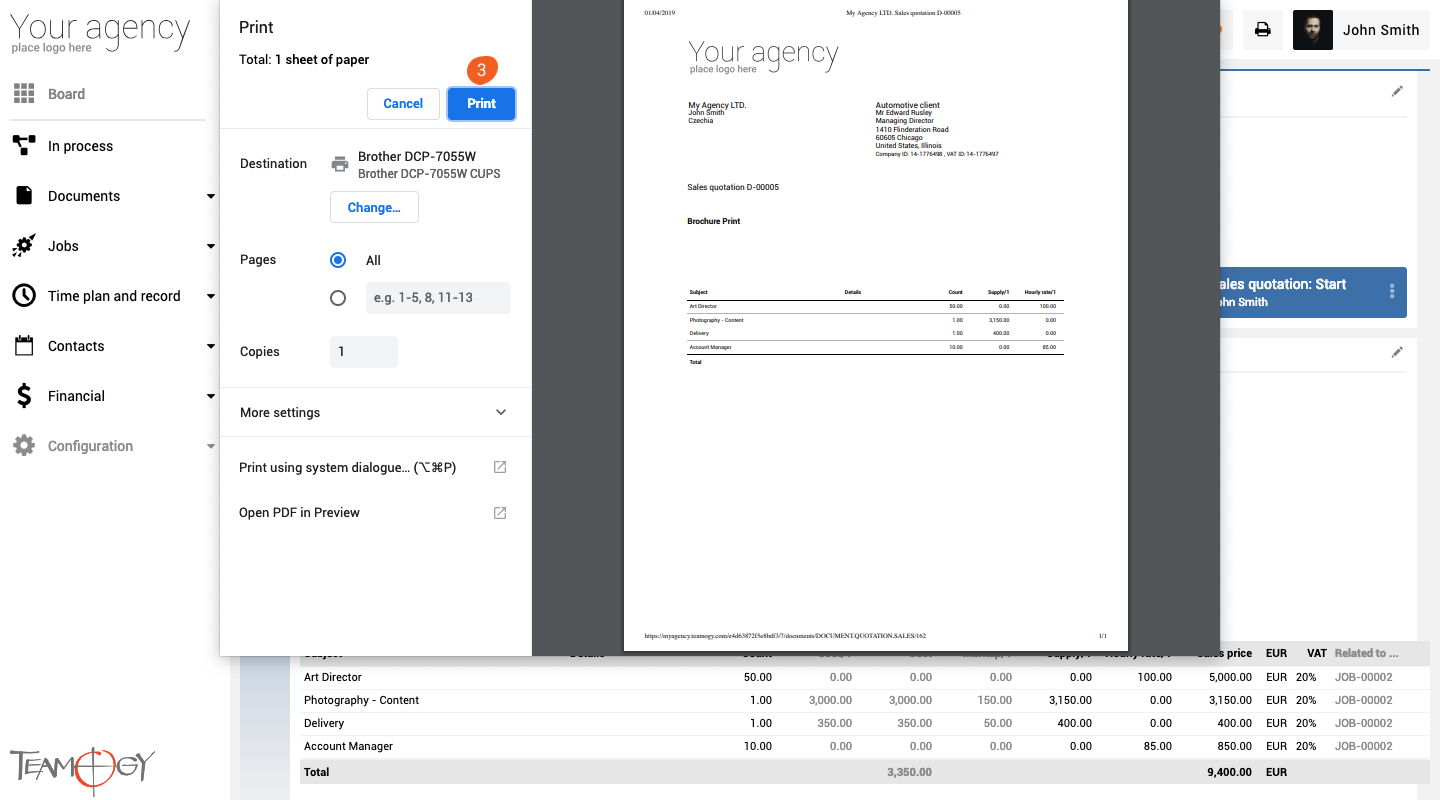Expand the Configuration dropdown arrow
This screenshot has width=1440, height=800.
(211, 446)
